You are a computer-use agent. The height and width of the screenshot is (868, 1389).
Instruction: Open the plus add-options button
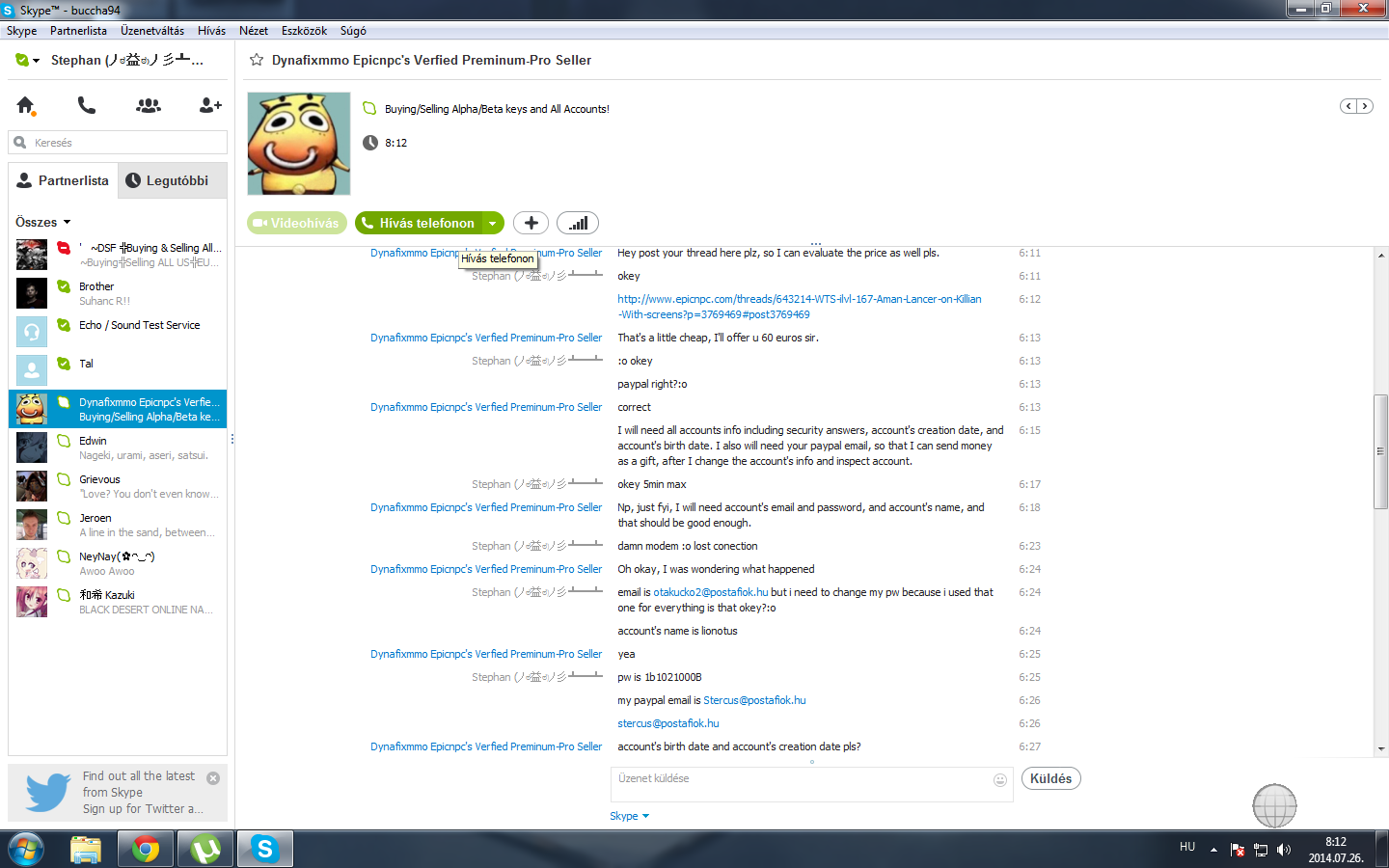tap(531, 223)
